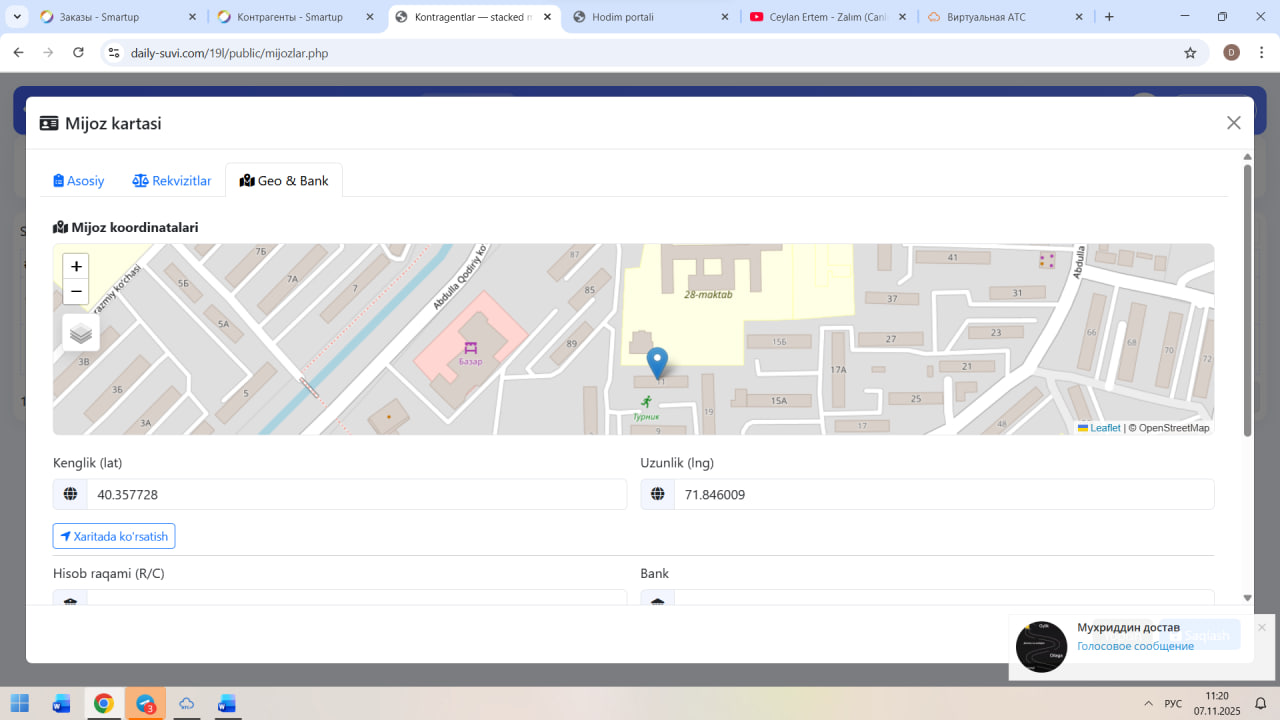
Task: Show hidden system tray icons
Action: pyautogui.click(x=1147, y=704)
